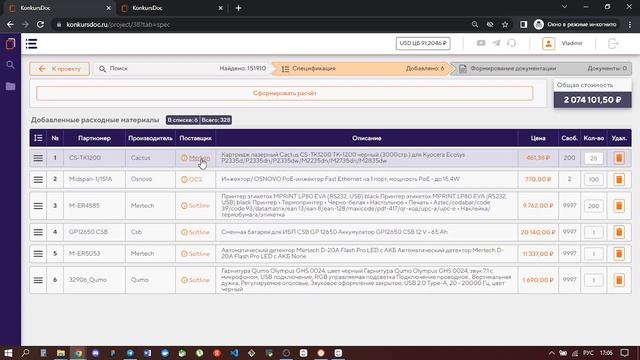Open the headset support icon in the header
640x360 pixels.
(511, 43)
